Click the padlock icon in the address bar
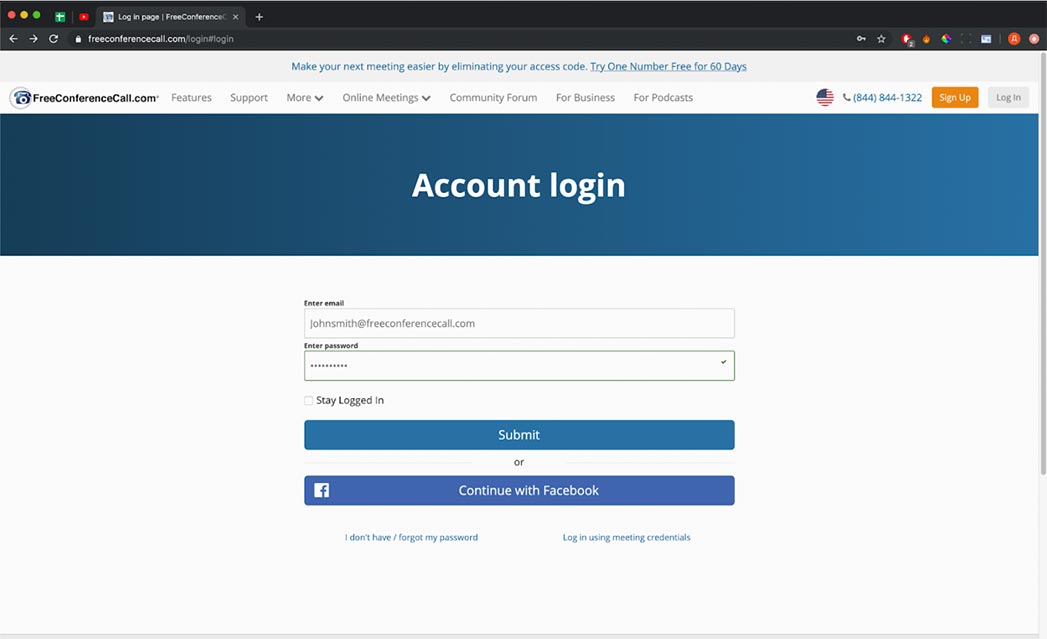1047x639 pixels. click(x=77, y=38)
